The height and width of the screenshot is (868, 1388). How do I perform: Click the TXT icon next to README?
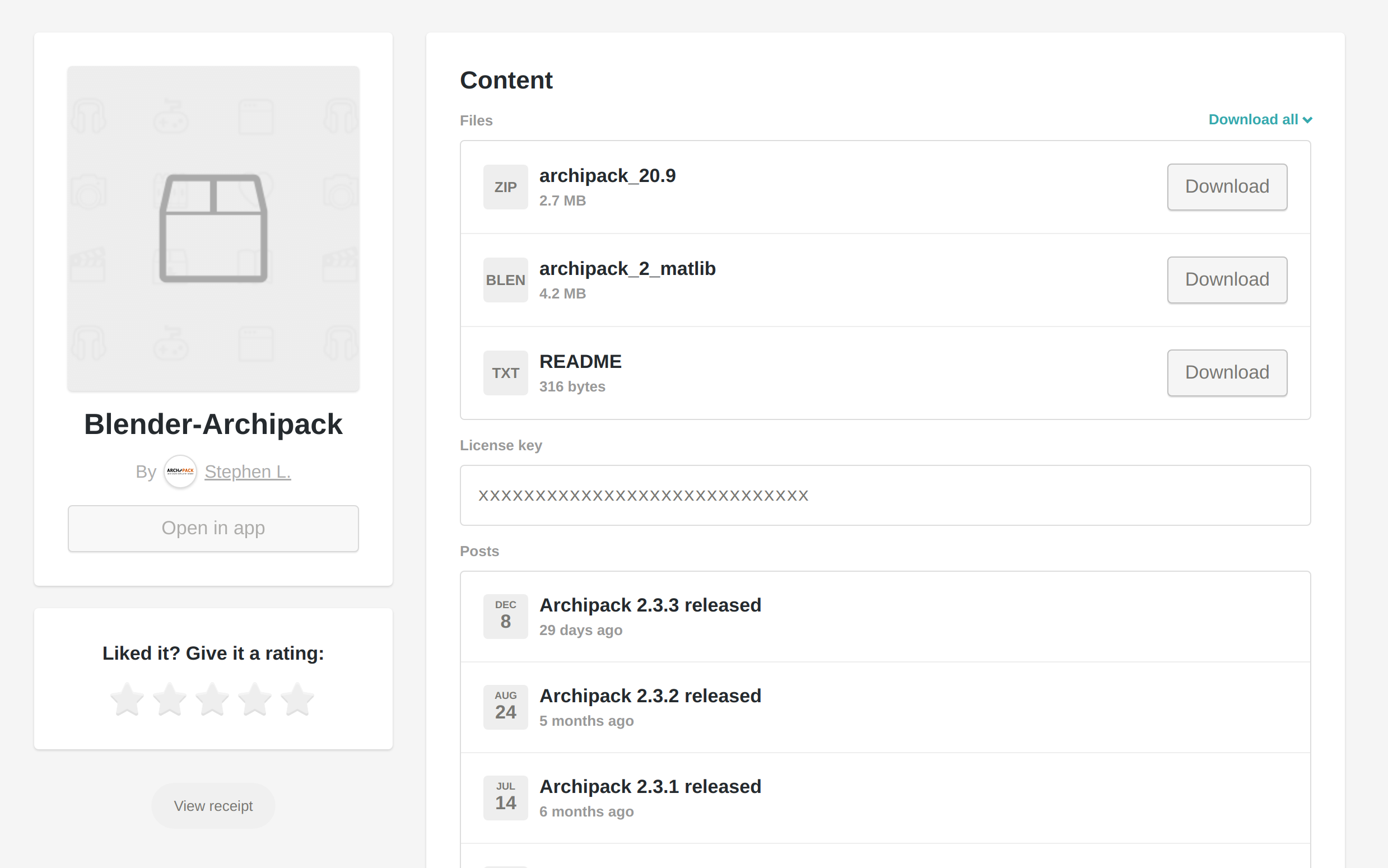coord(505,372)
